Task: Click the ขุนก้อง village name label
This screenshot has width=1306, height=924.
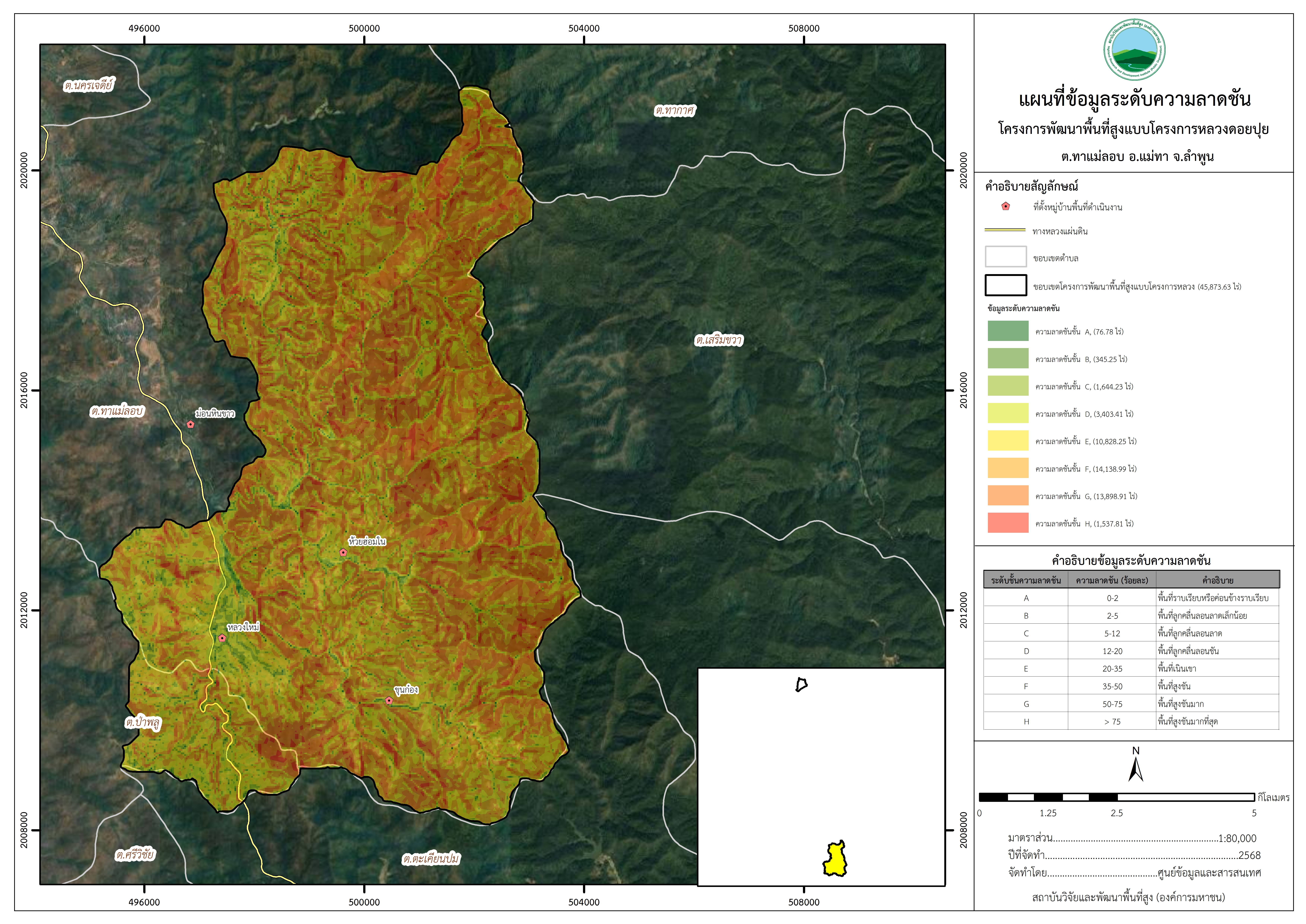Action: 406,690
